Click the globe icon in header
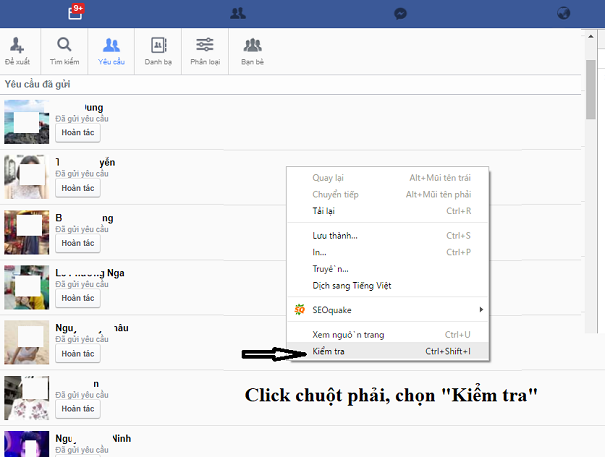605x457 pixels. [x=563, y=13]
